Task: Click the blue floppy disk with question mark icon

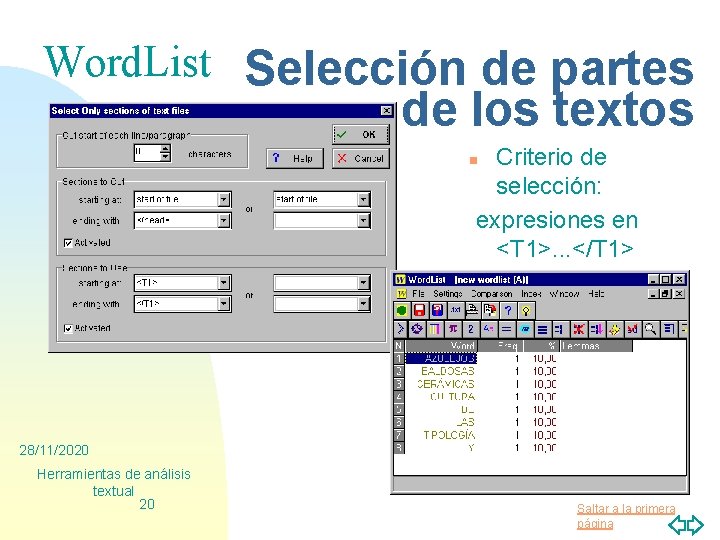Action: tap(437, 311)
